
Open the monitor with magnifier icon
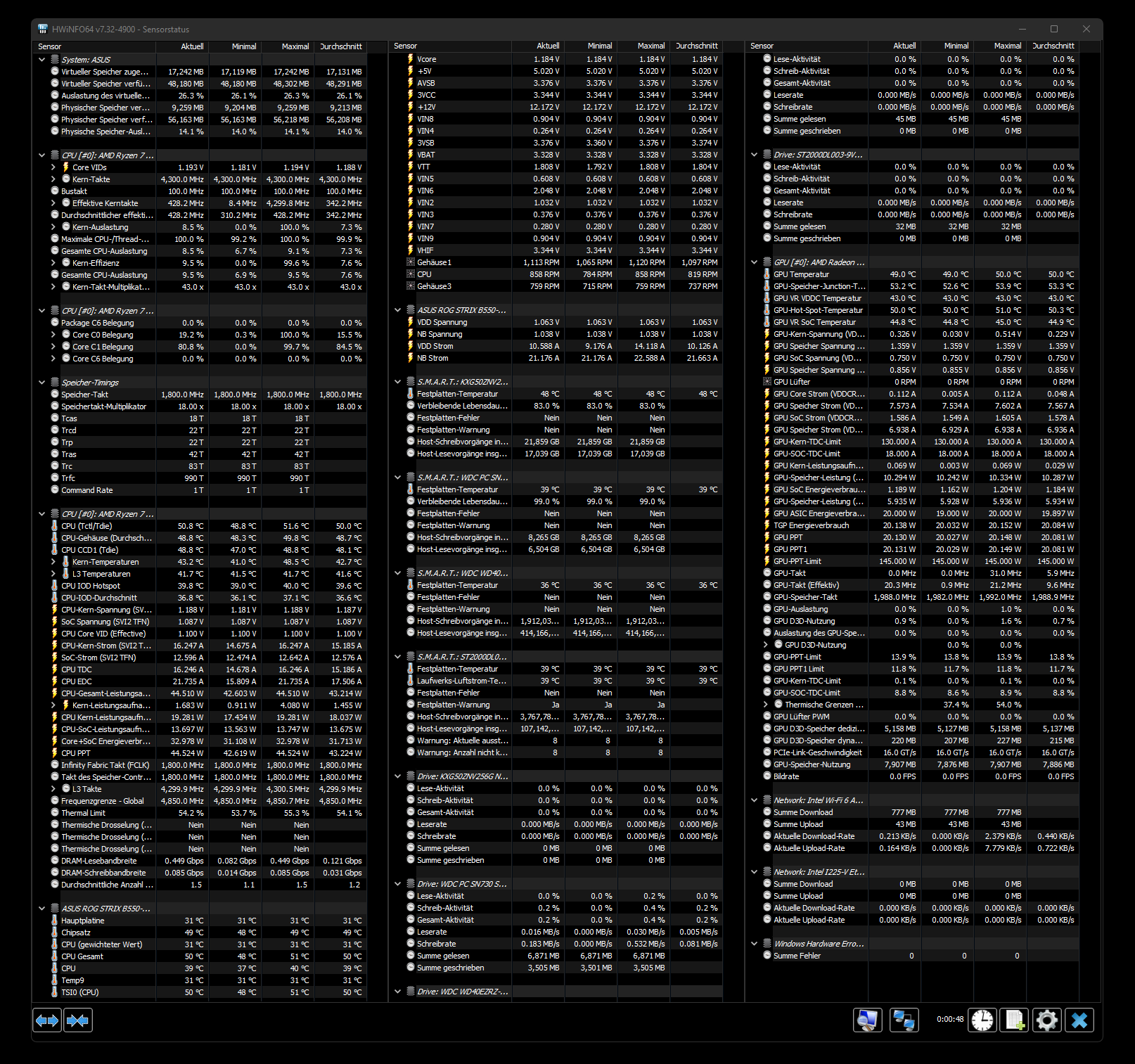tap(868, 1020)
